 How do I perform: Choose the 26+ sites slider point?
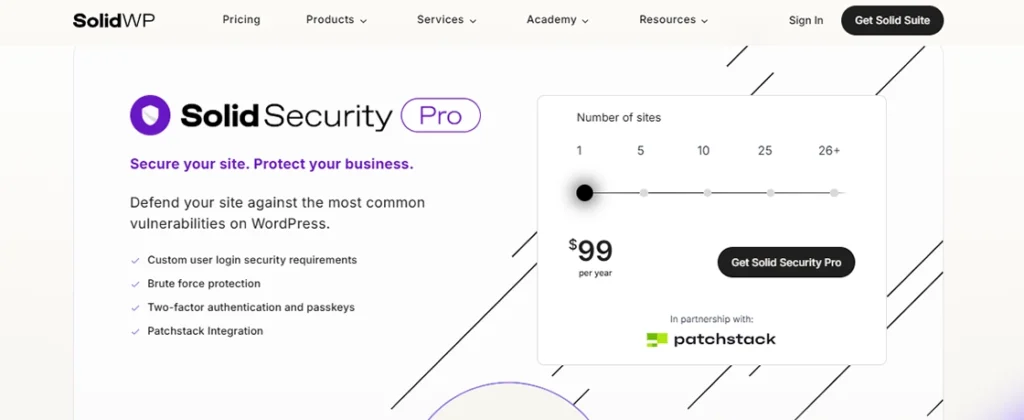coord(834,193)
